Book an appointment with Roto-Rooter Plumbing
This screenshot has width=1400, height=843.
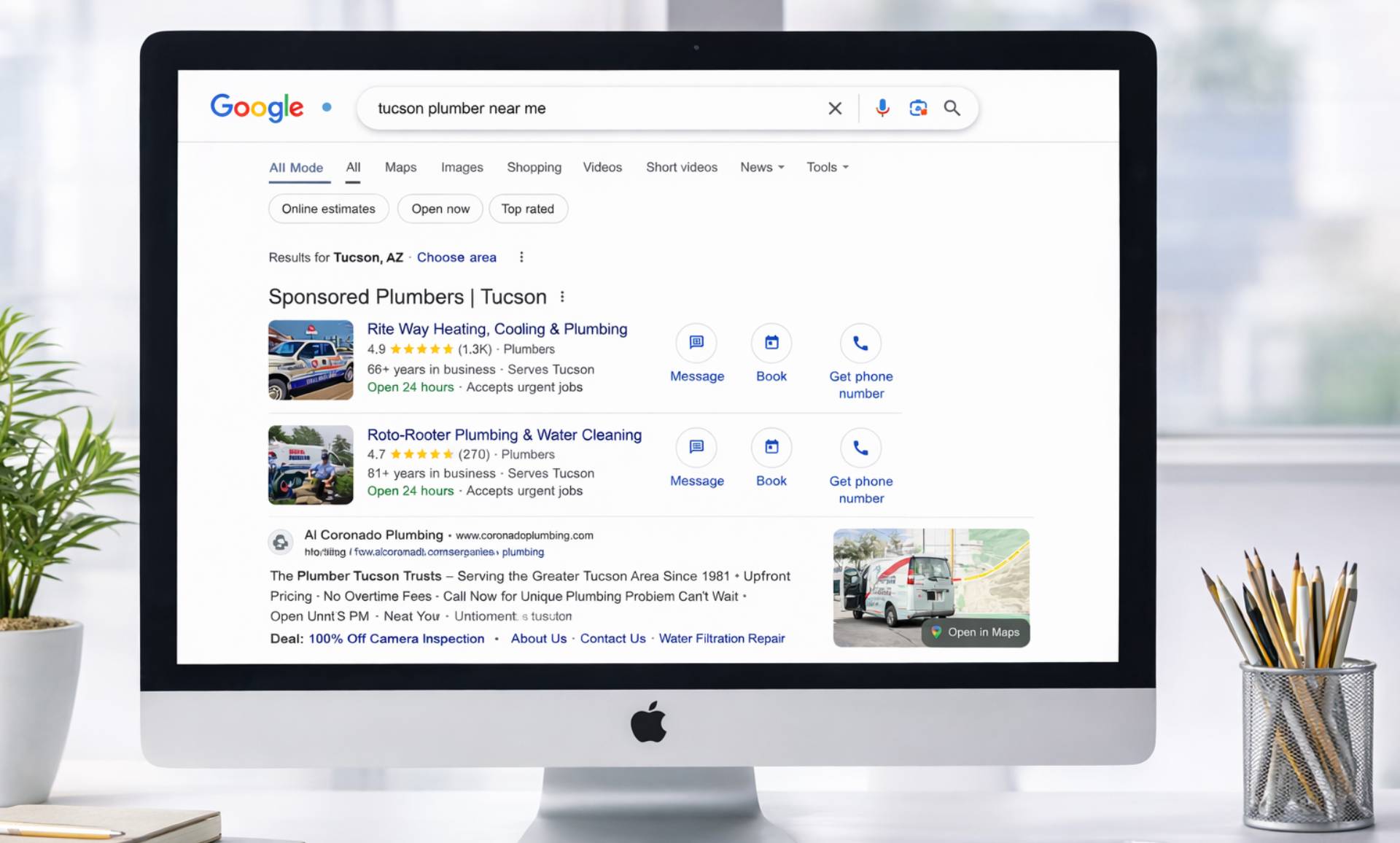click(x=770, y=448)
